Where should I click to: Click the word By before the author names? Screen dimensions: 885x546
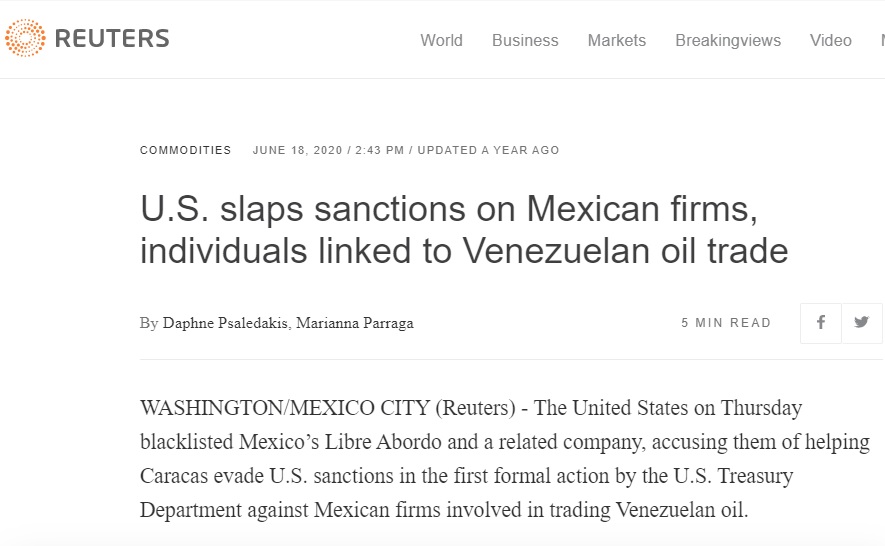[149, 323]
